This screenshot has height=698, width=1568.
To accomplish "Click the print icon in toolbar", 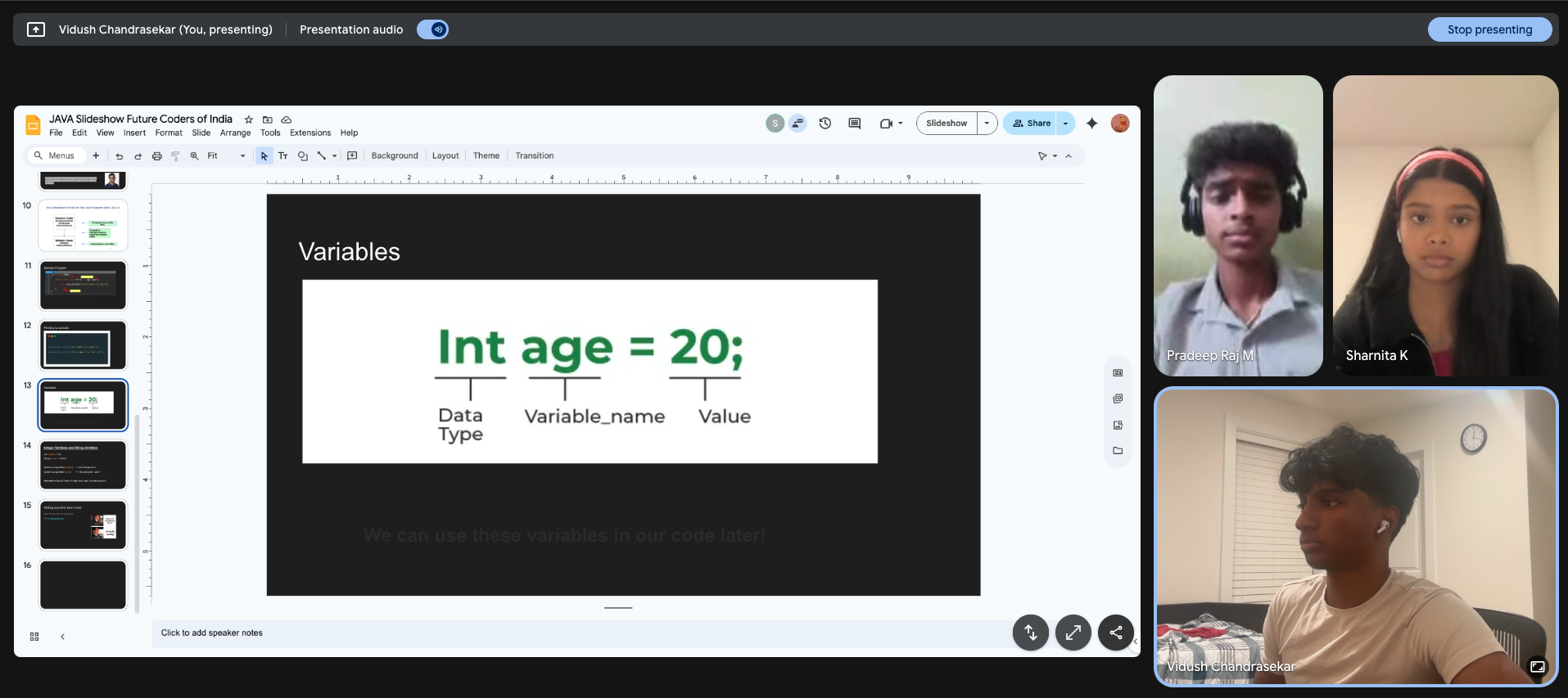I will tap(157, 155).
